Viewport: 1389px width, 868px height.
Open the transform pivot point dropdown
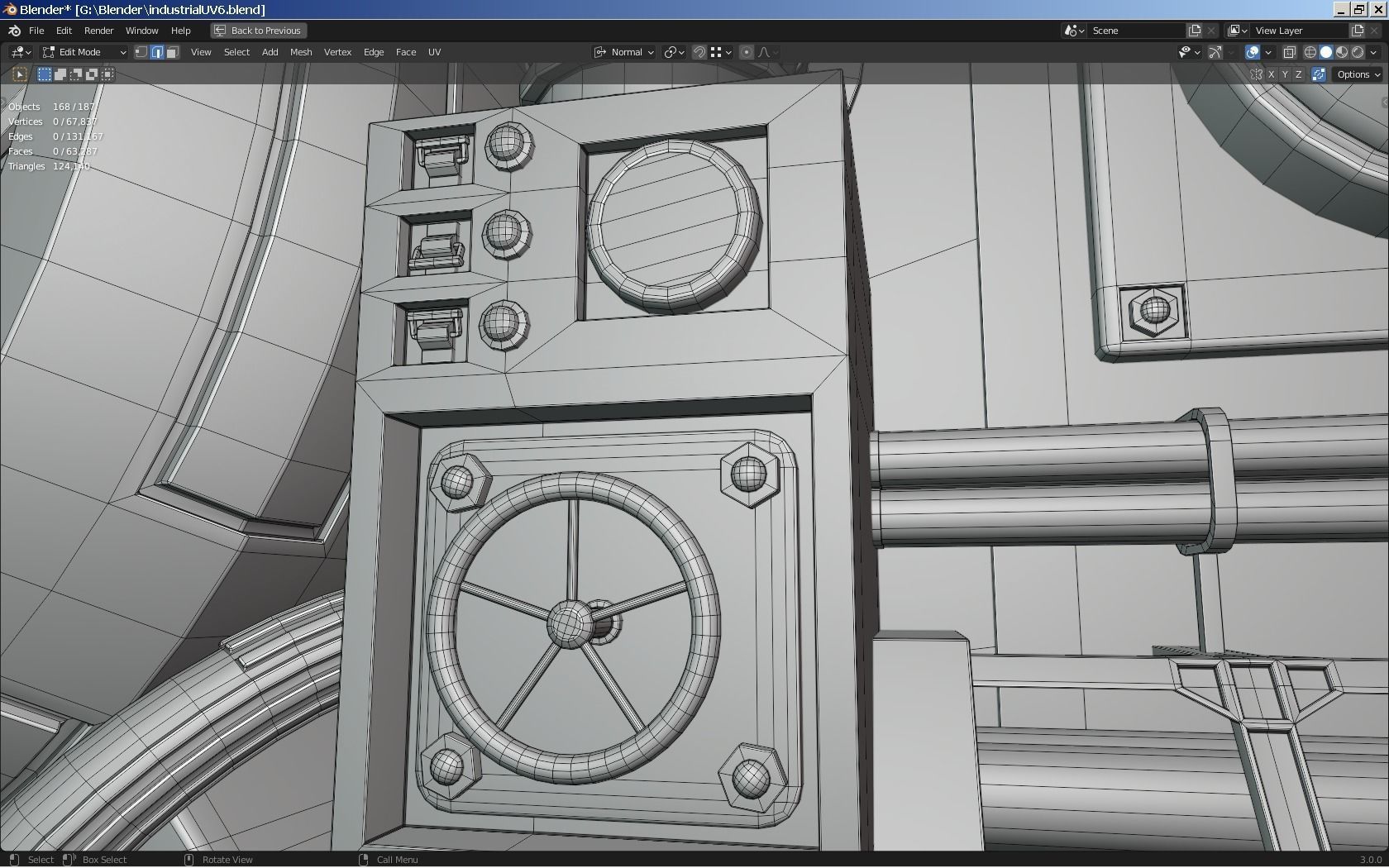point(675,52)
